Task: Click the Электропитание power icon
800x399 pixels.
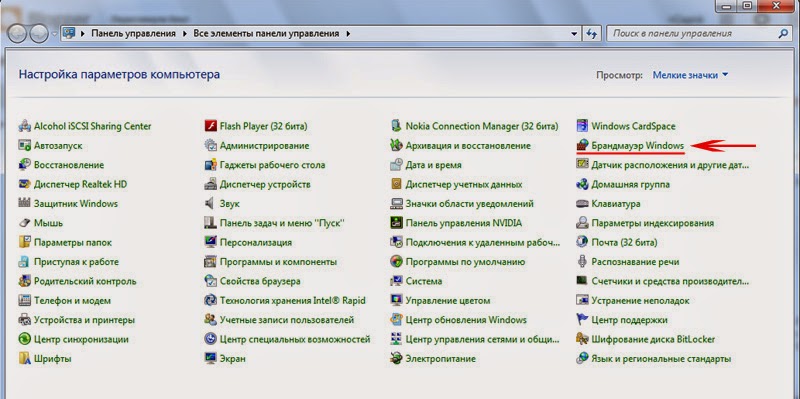Action: [396, 359]
